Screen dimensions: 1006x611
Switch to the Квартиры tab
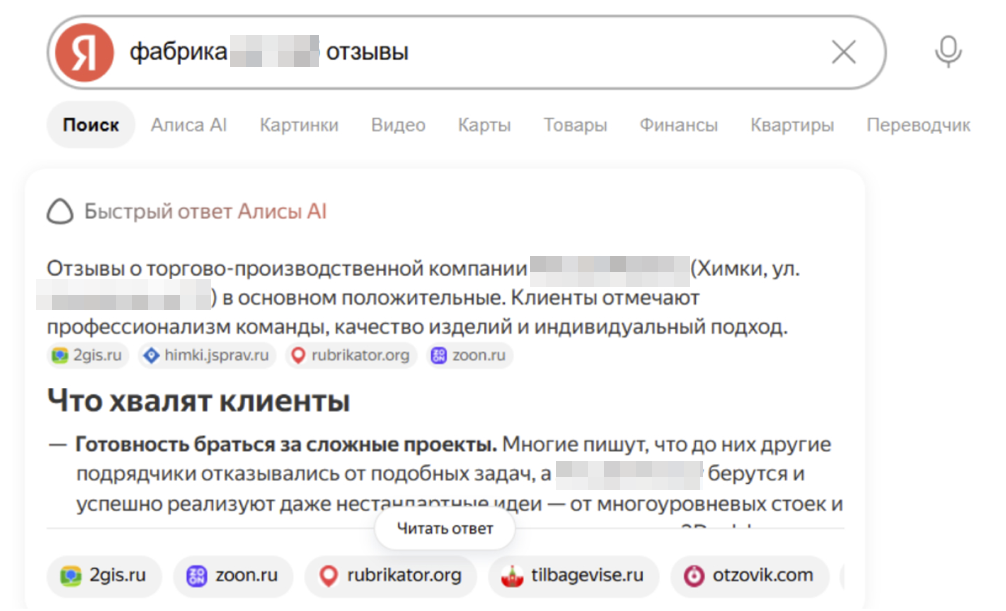pyautogui.click(x=792, y=125)
